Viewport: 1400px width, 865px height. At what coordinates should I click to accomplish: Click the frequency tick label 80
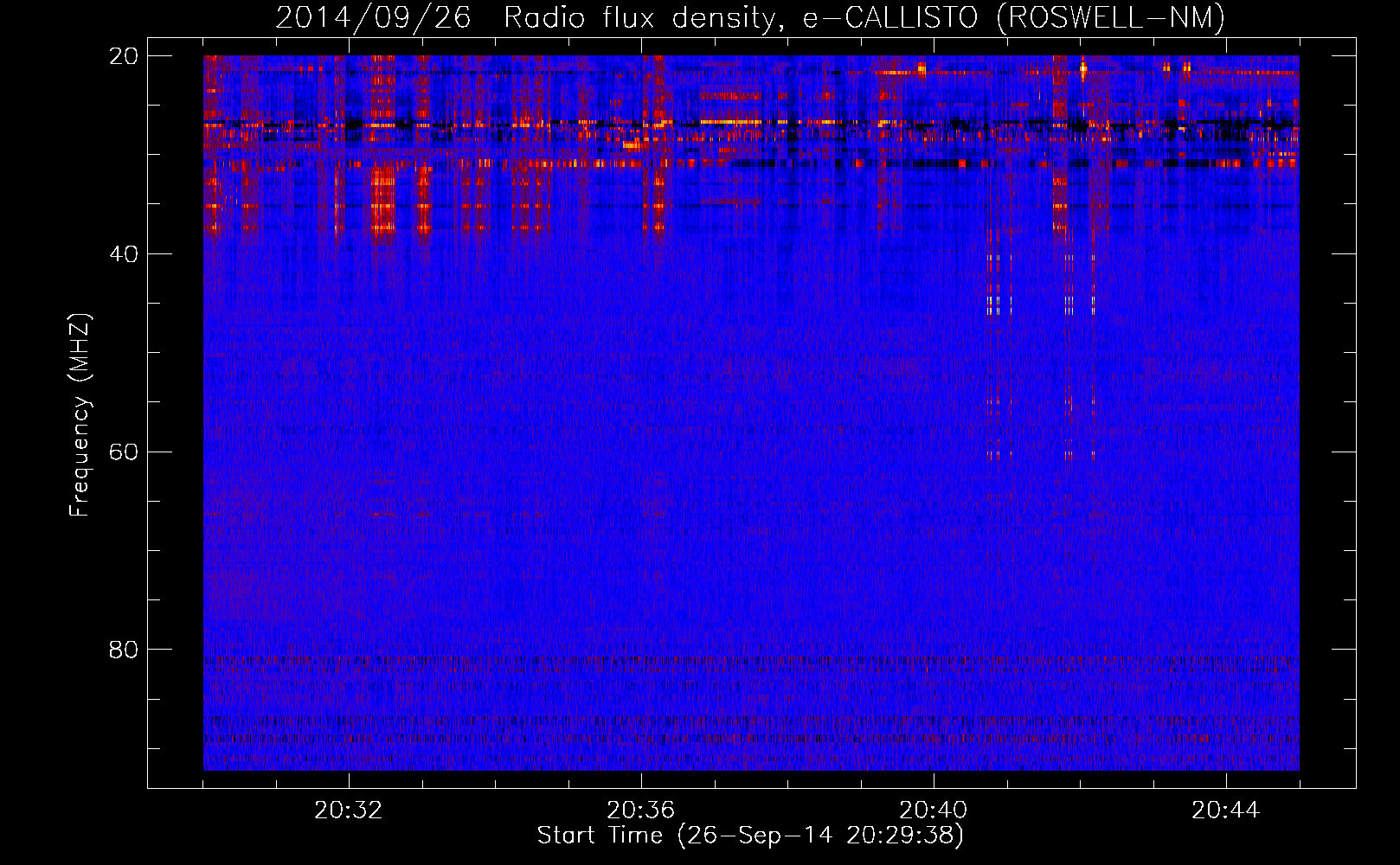click(124, 650)
